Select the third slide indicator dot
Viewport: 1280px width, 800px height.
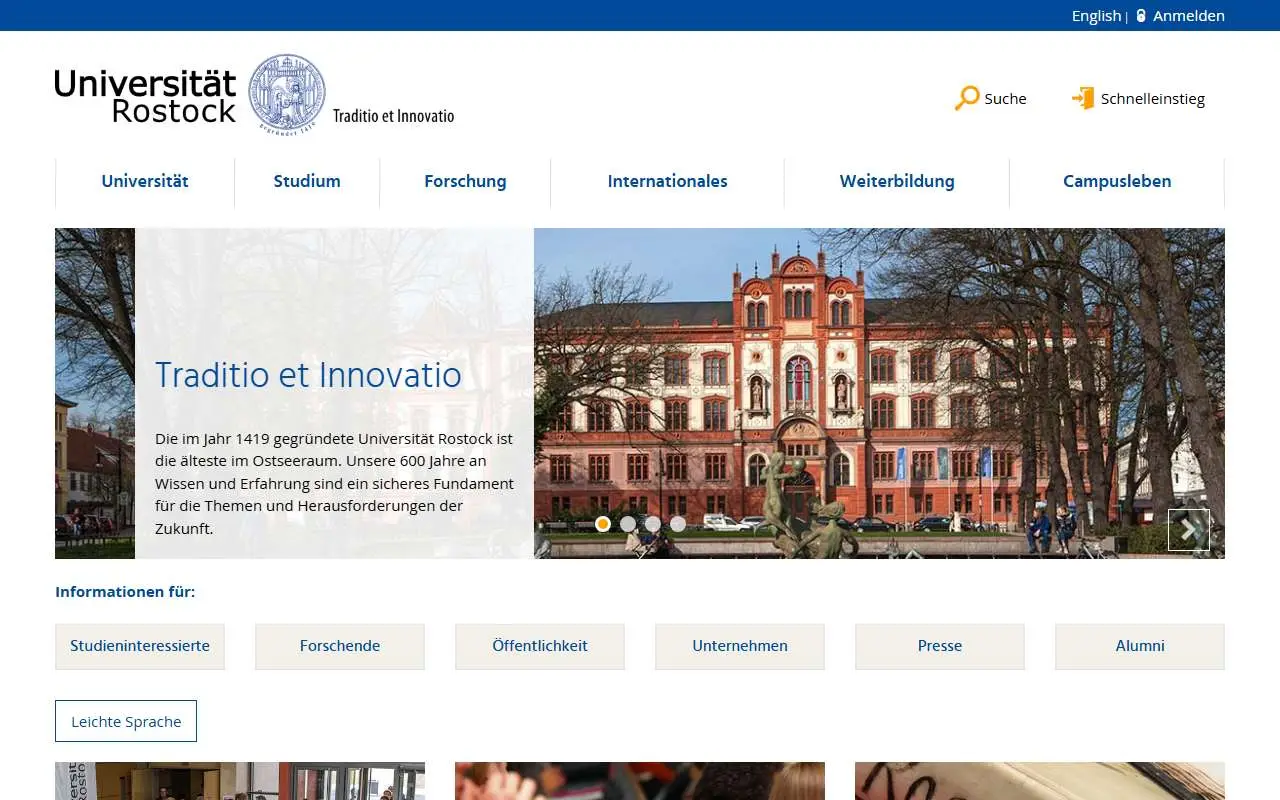pos(653,524)
